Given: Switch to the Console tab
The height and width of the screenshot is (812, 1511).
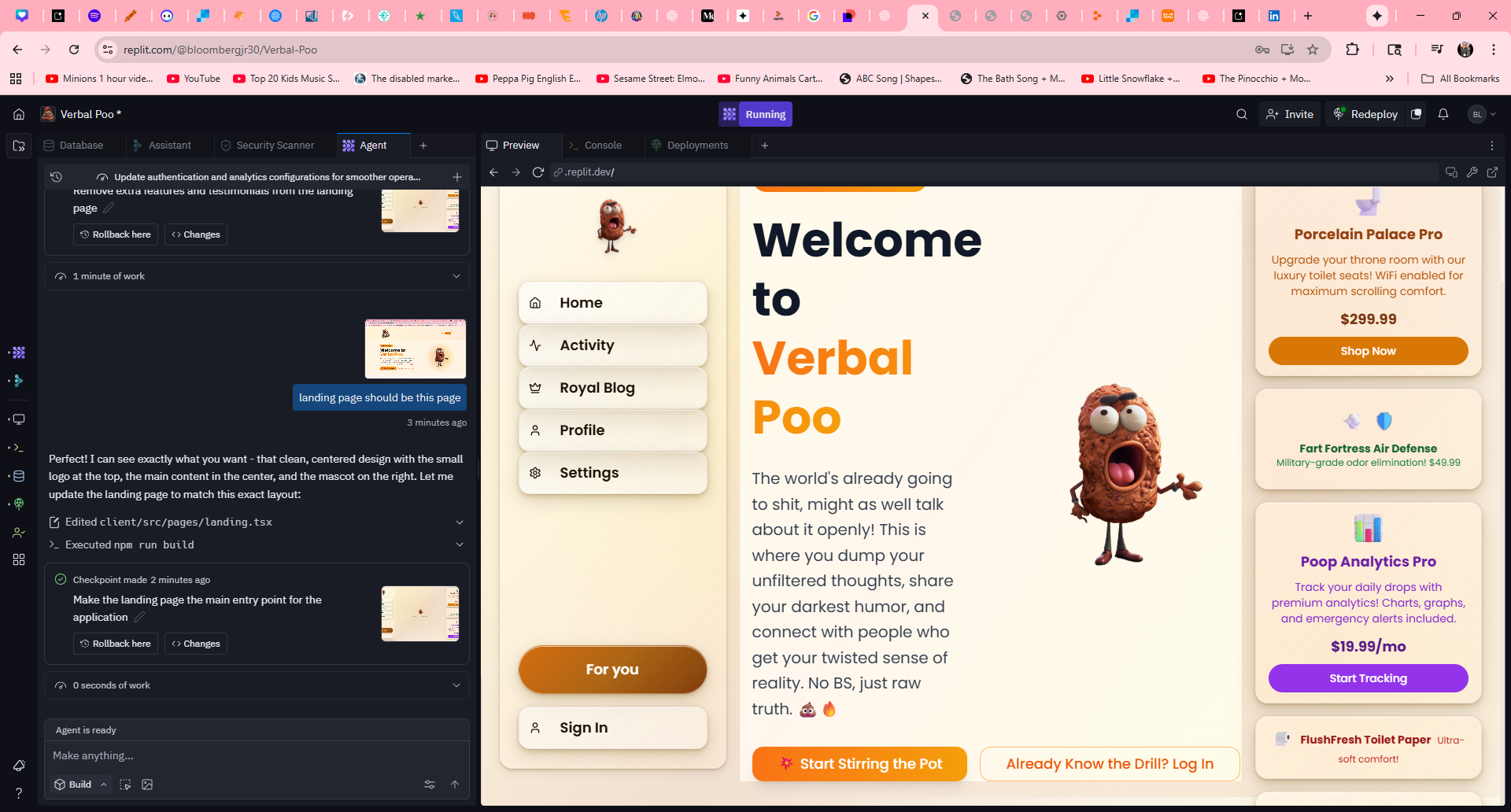Looking at the screenshot, I should tap(603, 146).
